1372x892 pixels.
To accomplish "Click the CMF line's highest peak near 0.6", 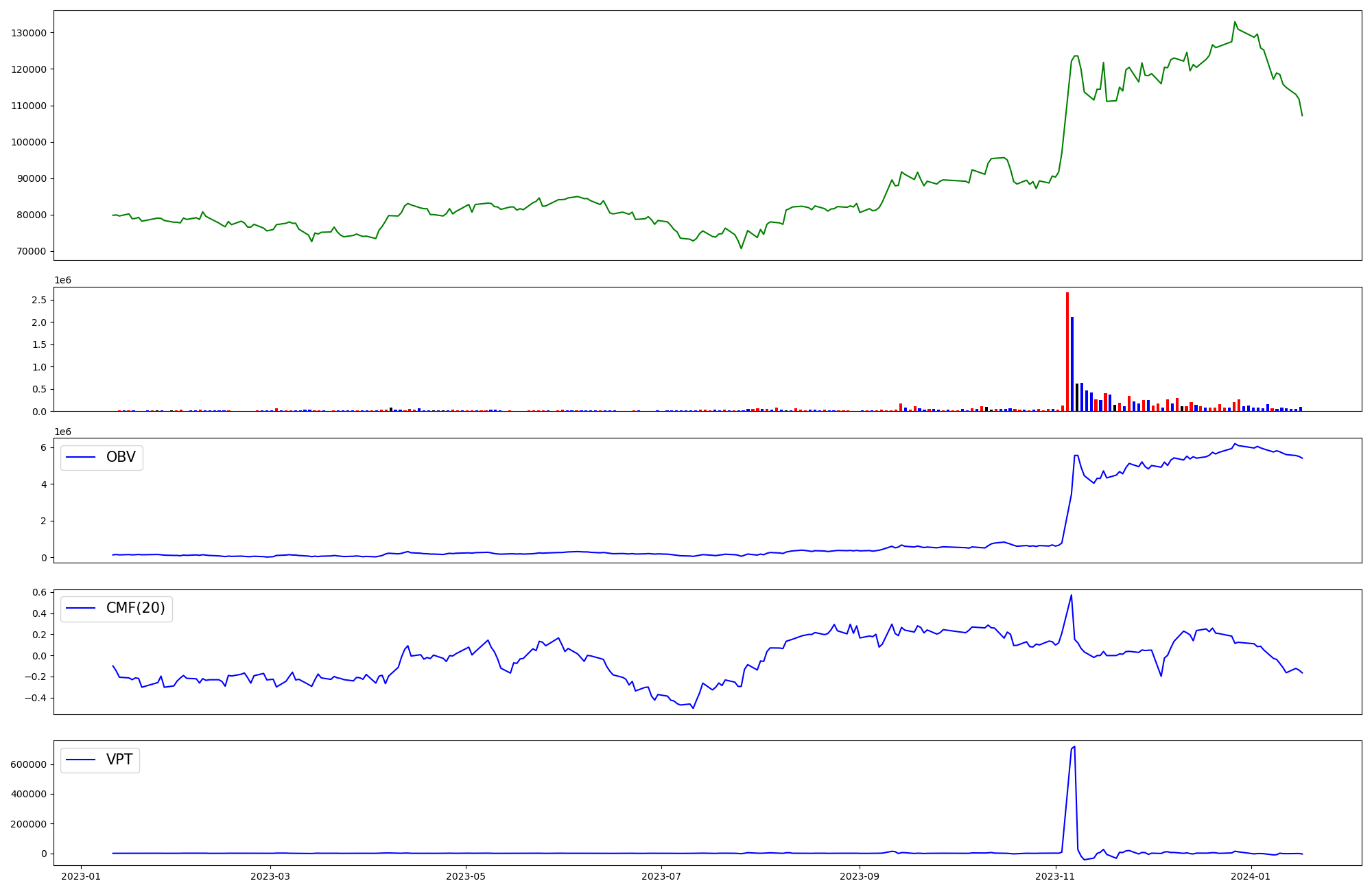I will [1071, 596].
